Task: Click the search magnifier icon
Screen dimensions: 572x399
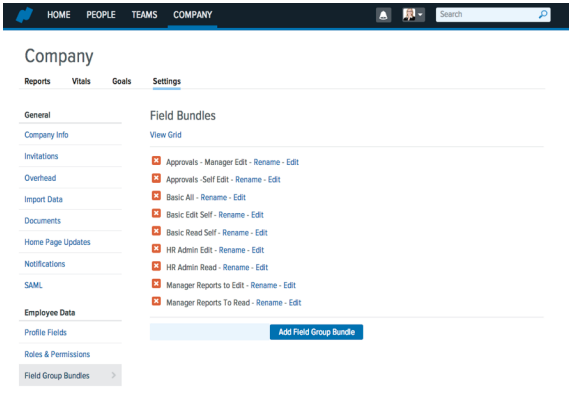Action: pos(543,15)
